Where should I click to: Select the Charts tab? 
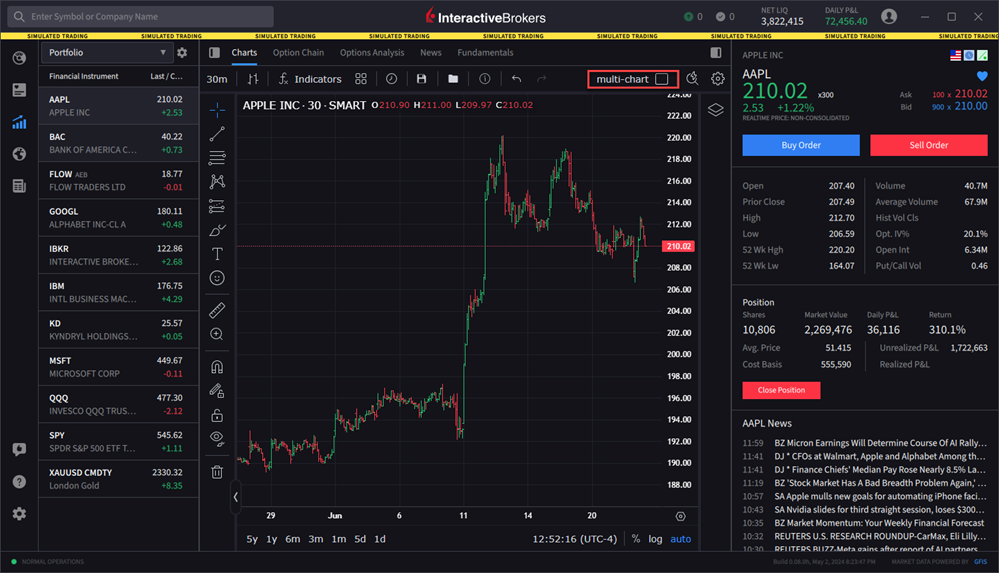coord(244,52)
